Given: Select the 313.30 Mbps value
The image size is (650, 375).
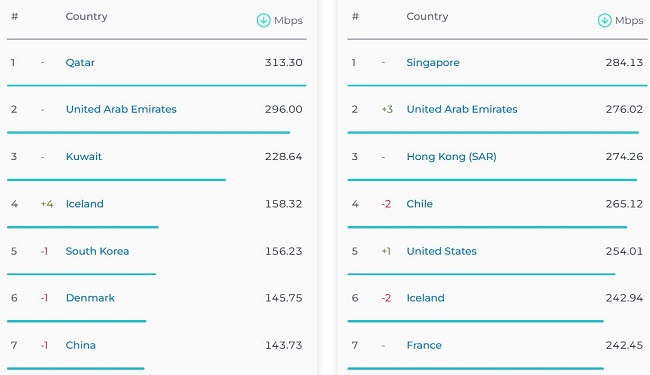Looking at the screenshot, I should tap(284, 63).
